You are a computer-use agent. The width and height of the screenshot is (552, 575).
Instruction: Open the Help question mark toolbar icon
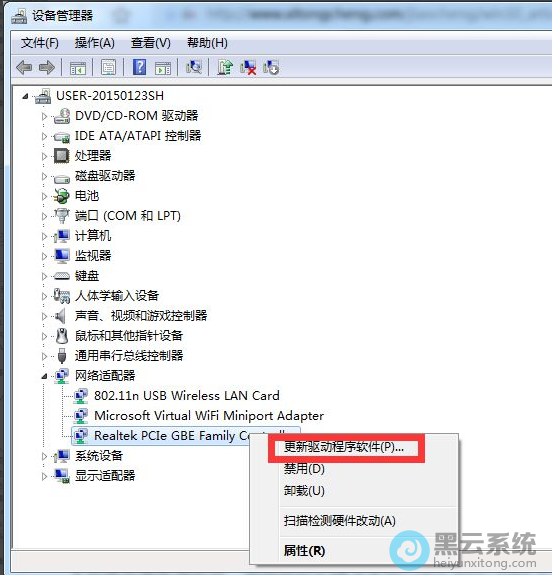139,67
